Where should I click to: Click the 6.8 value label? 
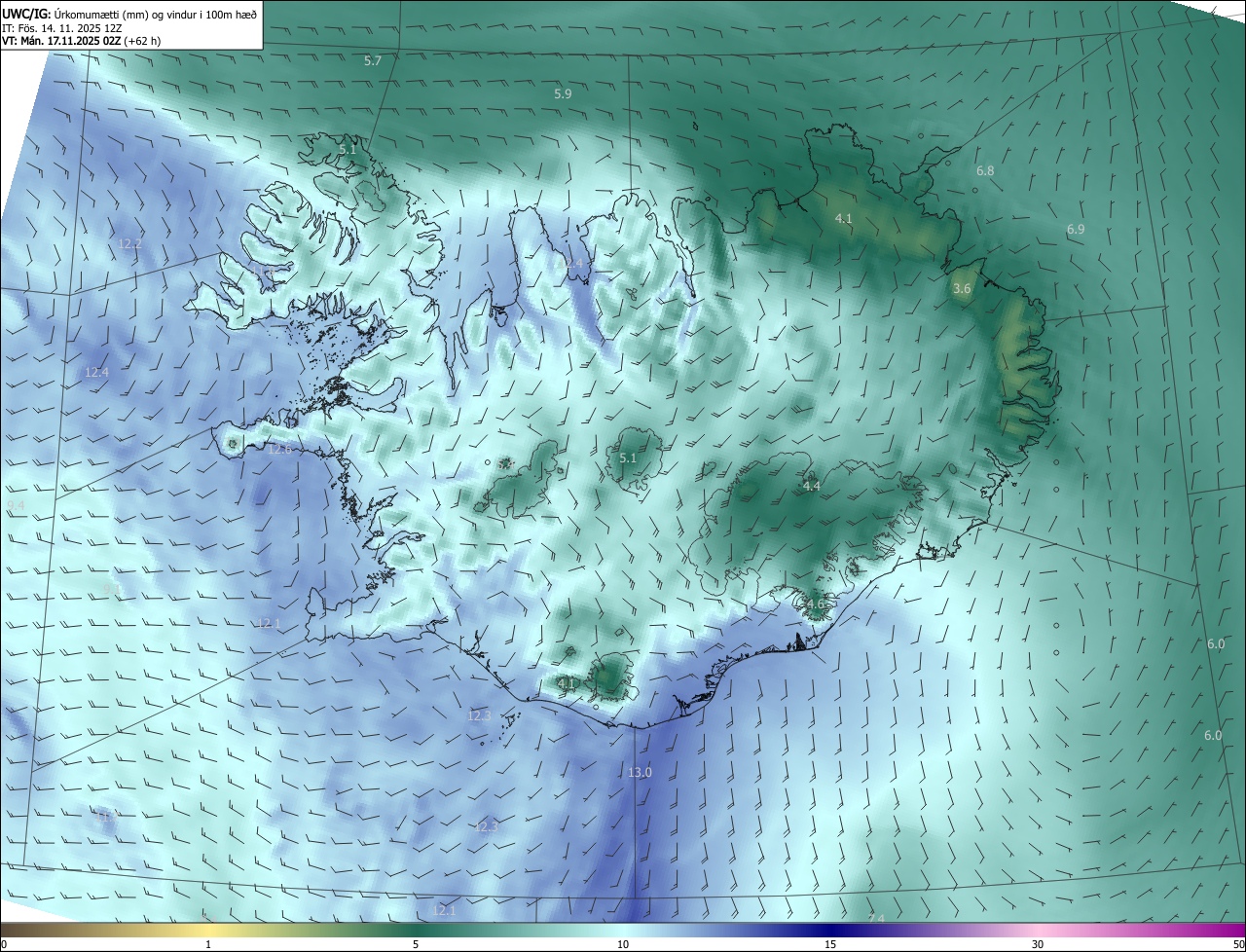(985, 171)
